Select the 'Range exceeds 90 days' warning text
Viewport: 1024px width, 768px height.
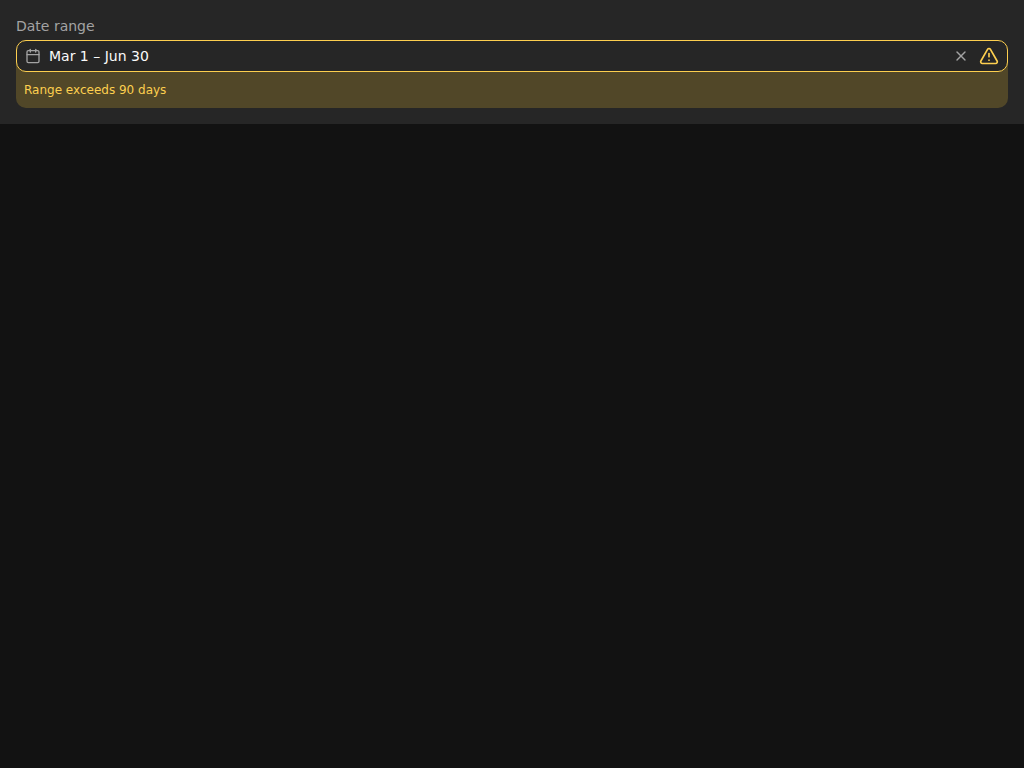pos(95,90)
